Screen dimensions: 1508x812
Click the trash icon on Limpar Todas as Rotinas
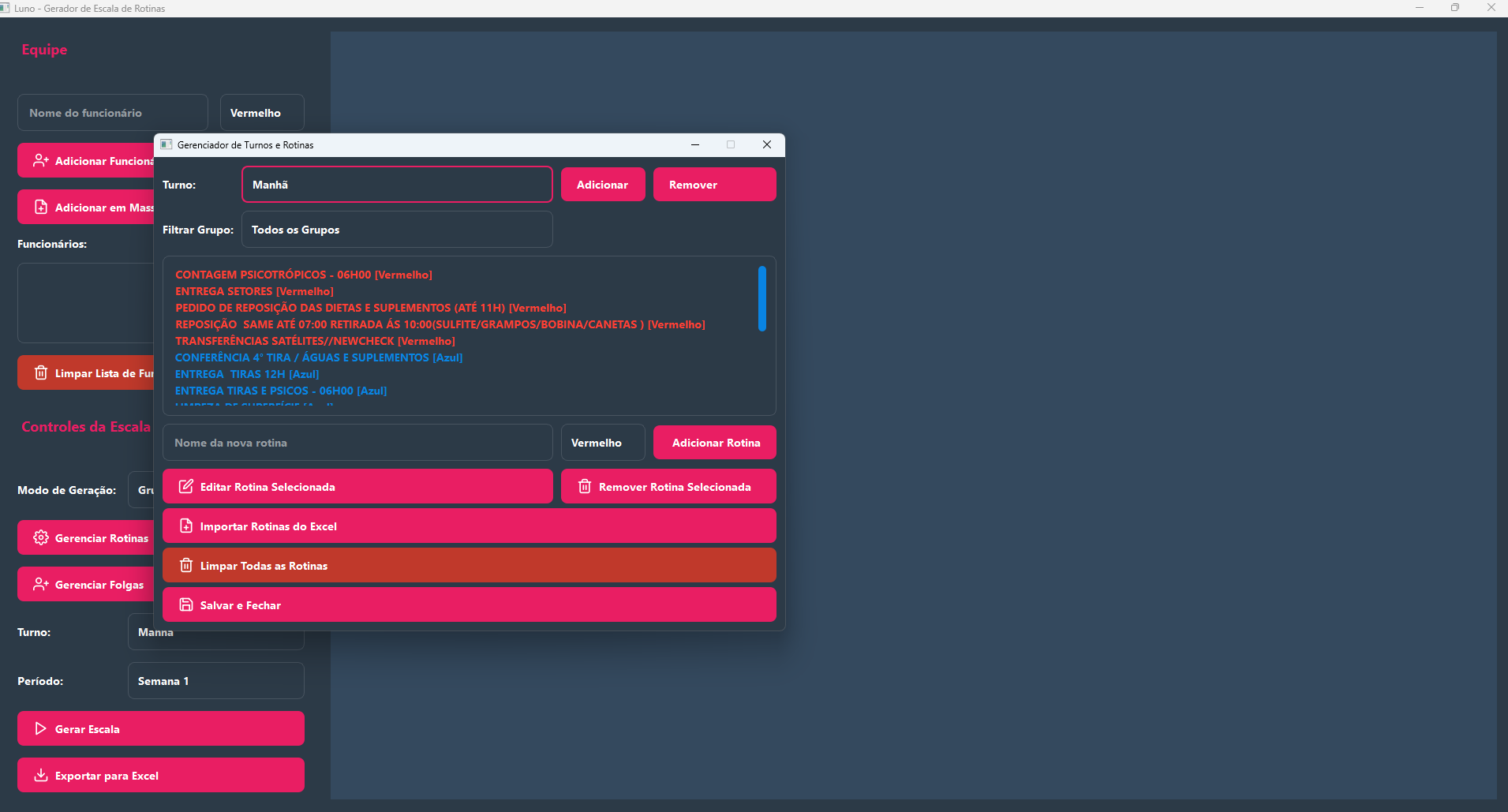pyautogui.click(x=186, y=565)
